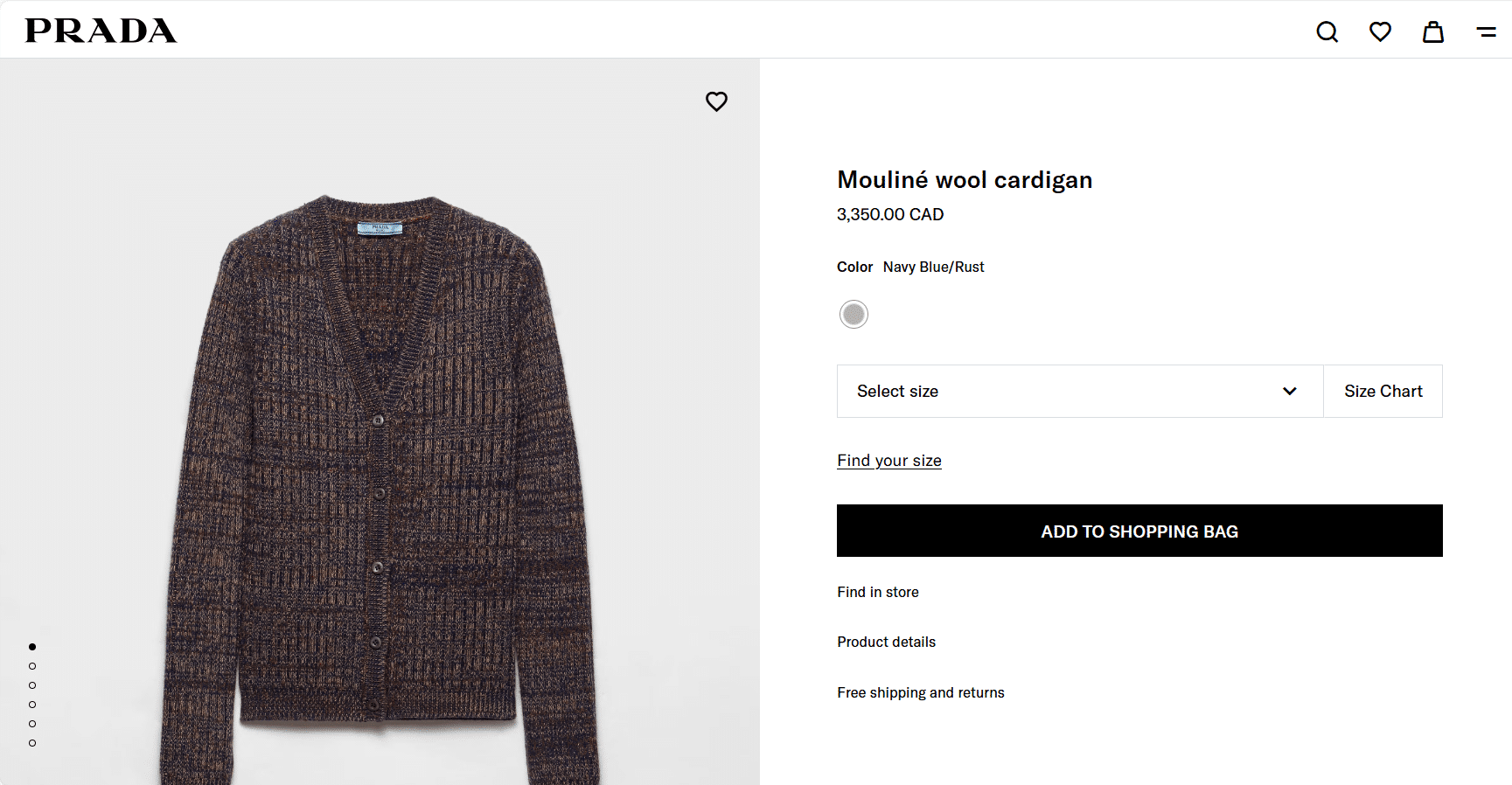The height and width of the screenshot is (785, 1512).
Task: Show the fifth product image dot
Action: click(x=32, y=724)
